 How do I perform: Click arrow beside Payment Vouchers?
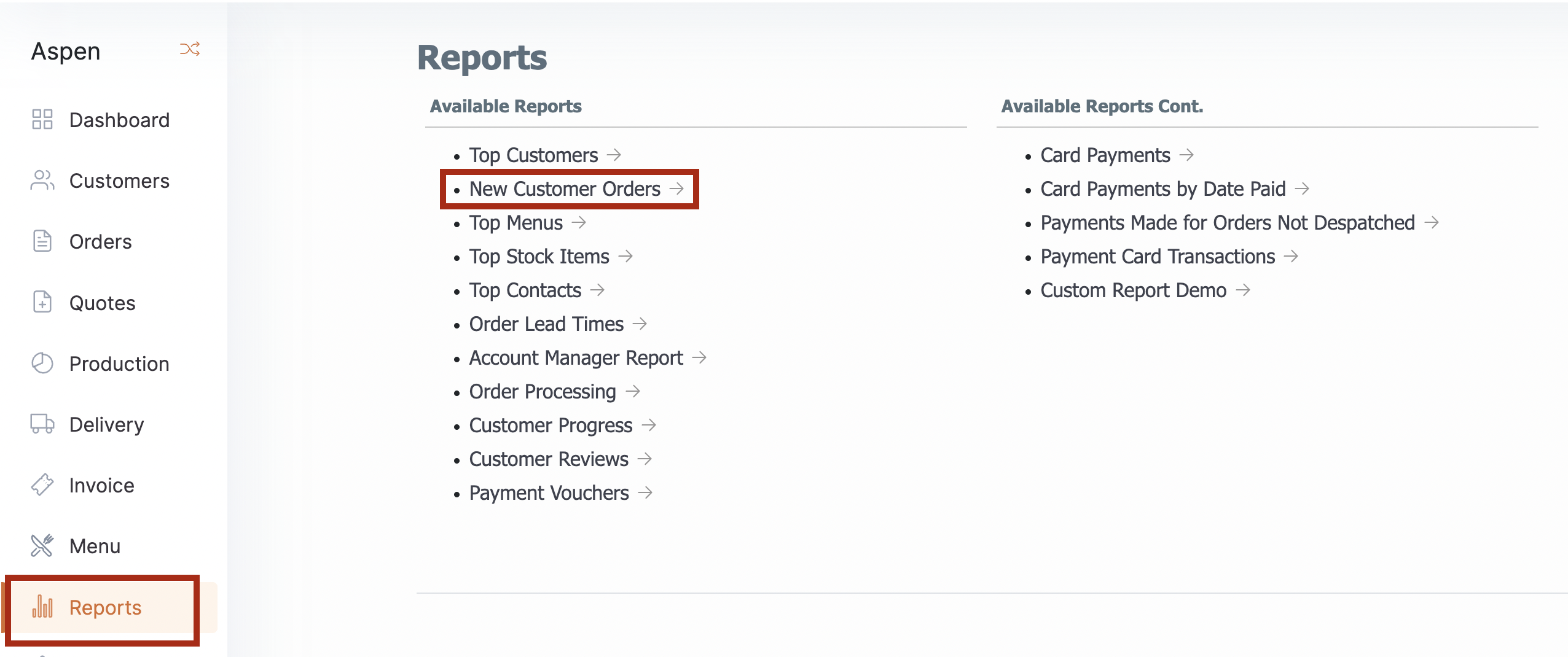[x=645, y=492]
